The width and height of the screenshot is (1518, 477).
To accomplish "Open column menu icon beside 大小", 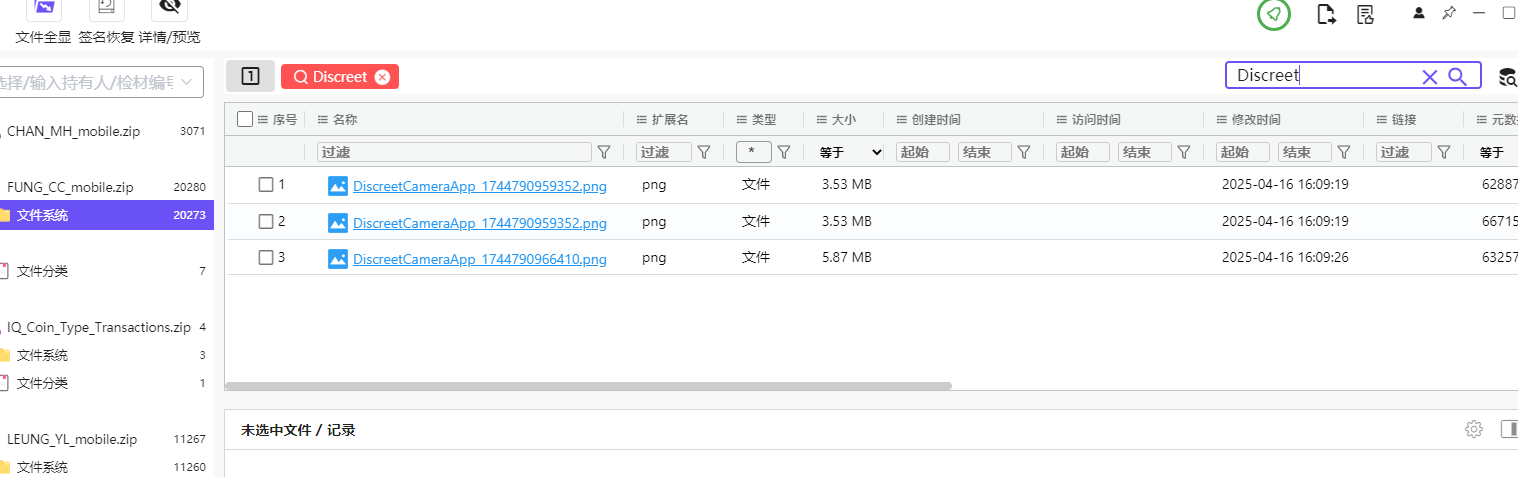I will (822, 119).
